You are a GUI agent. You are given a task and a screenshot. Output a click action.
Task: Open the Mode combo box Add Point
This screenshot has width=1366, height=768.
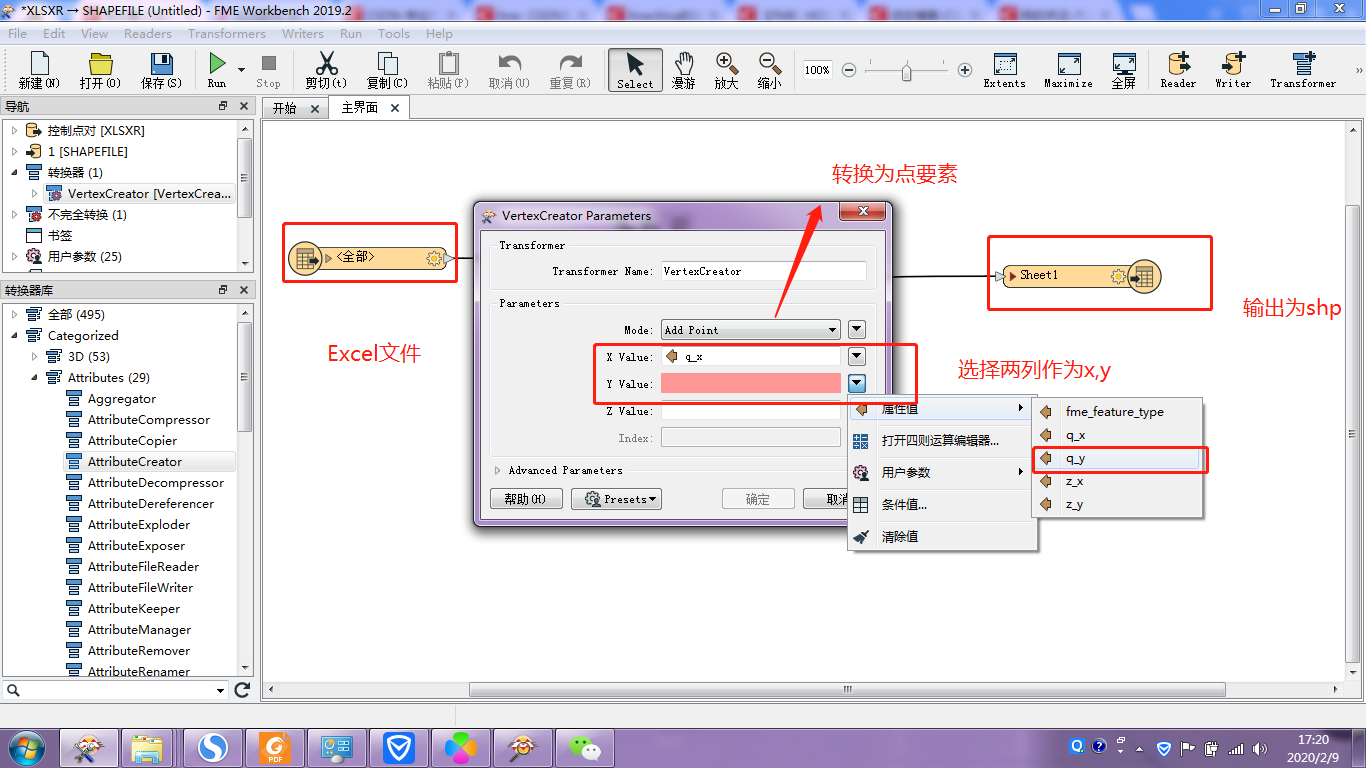[x=751, y=330]
